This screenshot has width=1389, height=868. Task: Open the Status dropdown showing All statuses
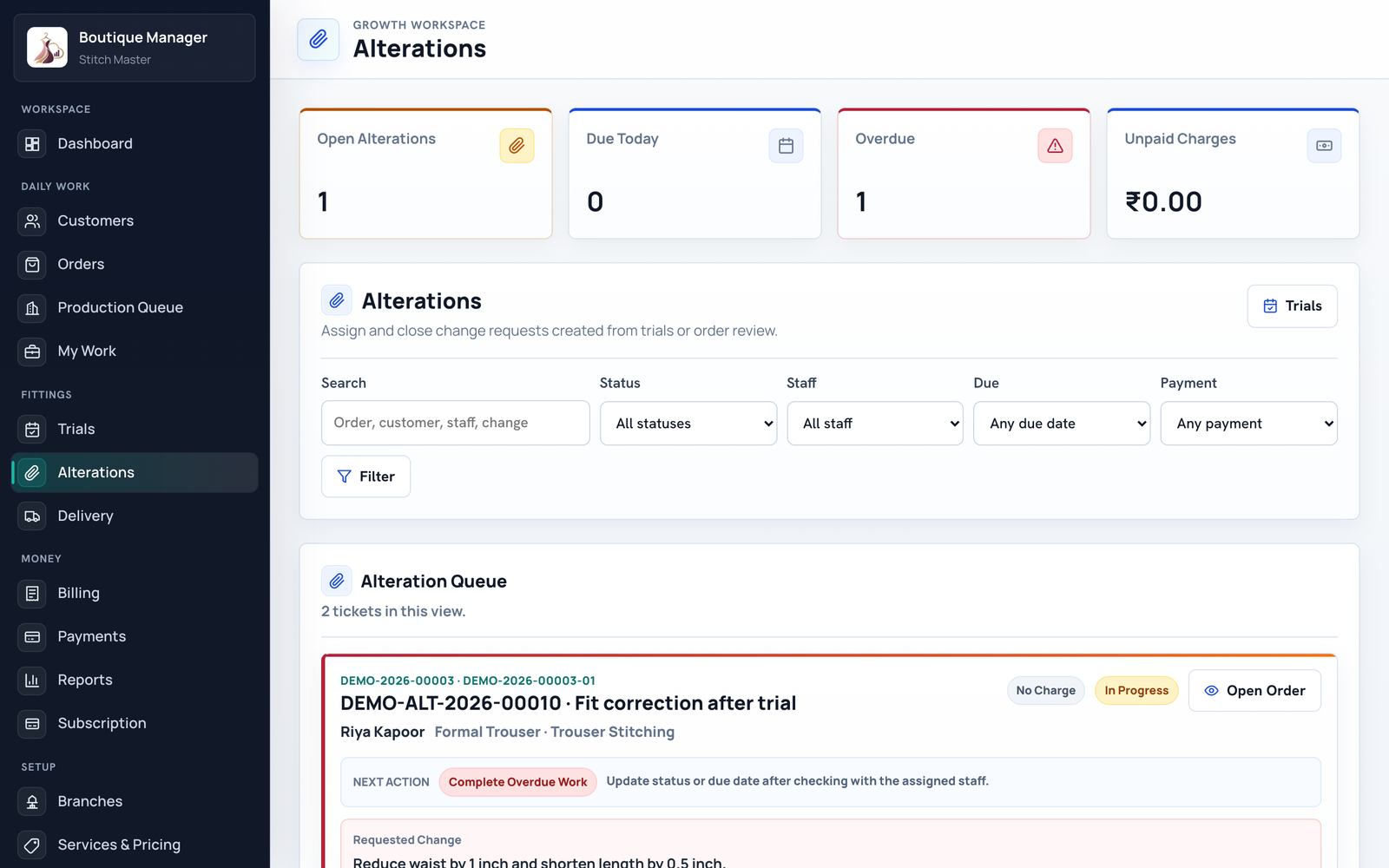click(688, 424)
